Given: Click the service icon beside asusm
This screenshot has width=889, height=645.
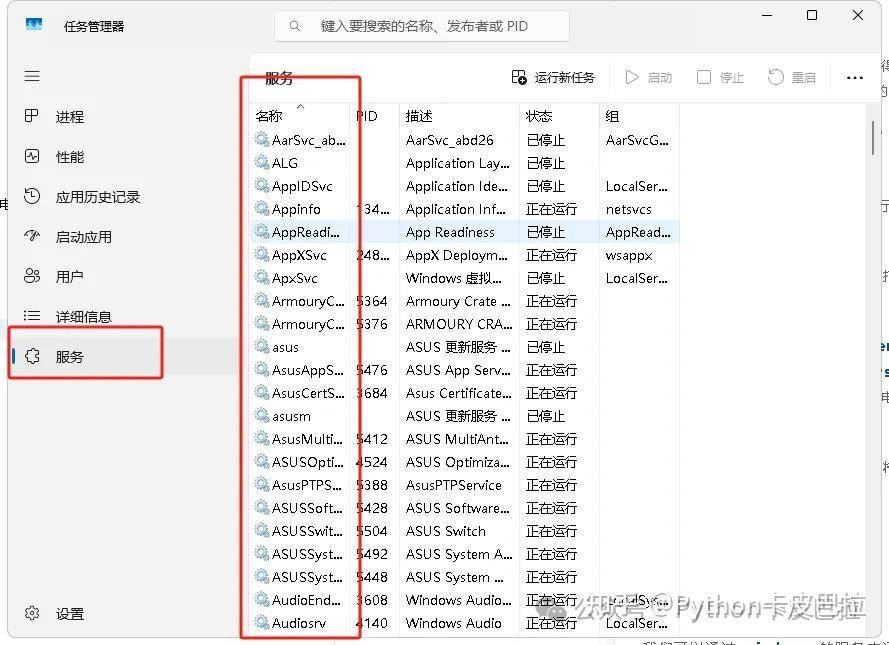Looking at the screenshot, I should coord(262,416).
